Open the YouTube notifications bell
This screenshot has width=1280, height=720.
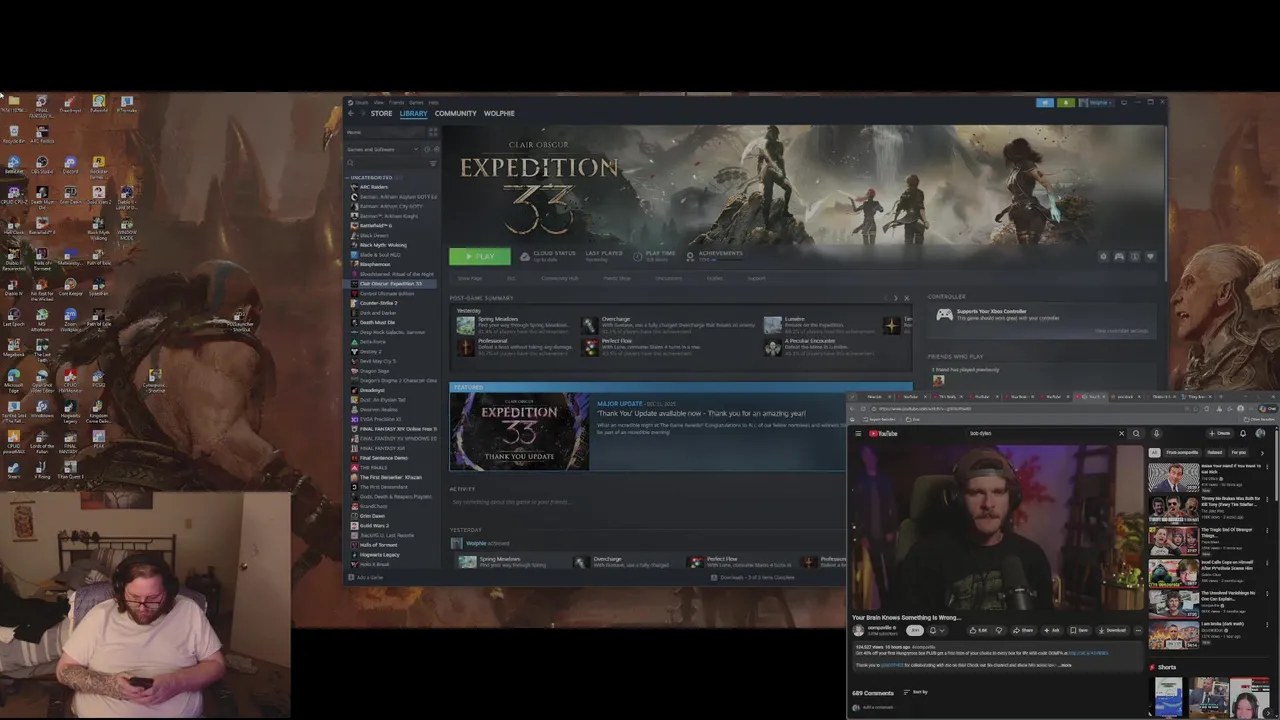1243,434
